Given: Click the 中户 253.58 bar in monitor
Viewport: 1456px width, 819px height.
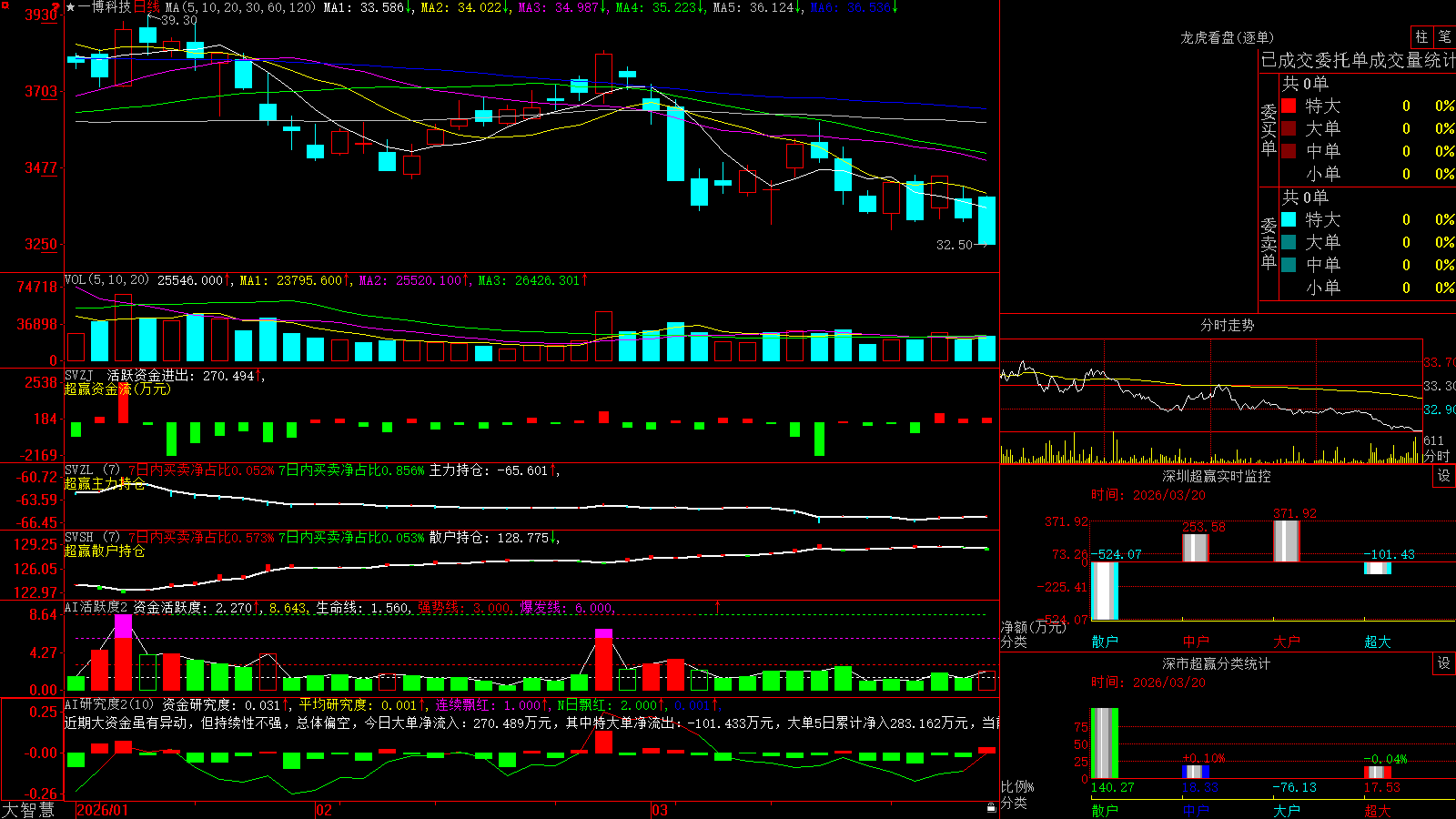Looking at the screenshot, I should 1195,548.
